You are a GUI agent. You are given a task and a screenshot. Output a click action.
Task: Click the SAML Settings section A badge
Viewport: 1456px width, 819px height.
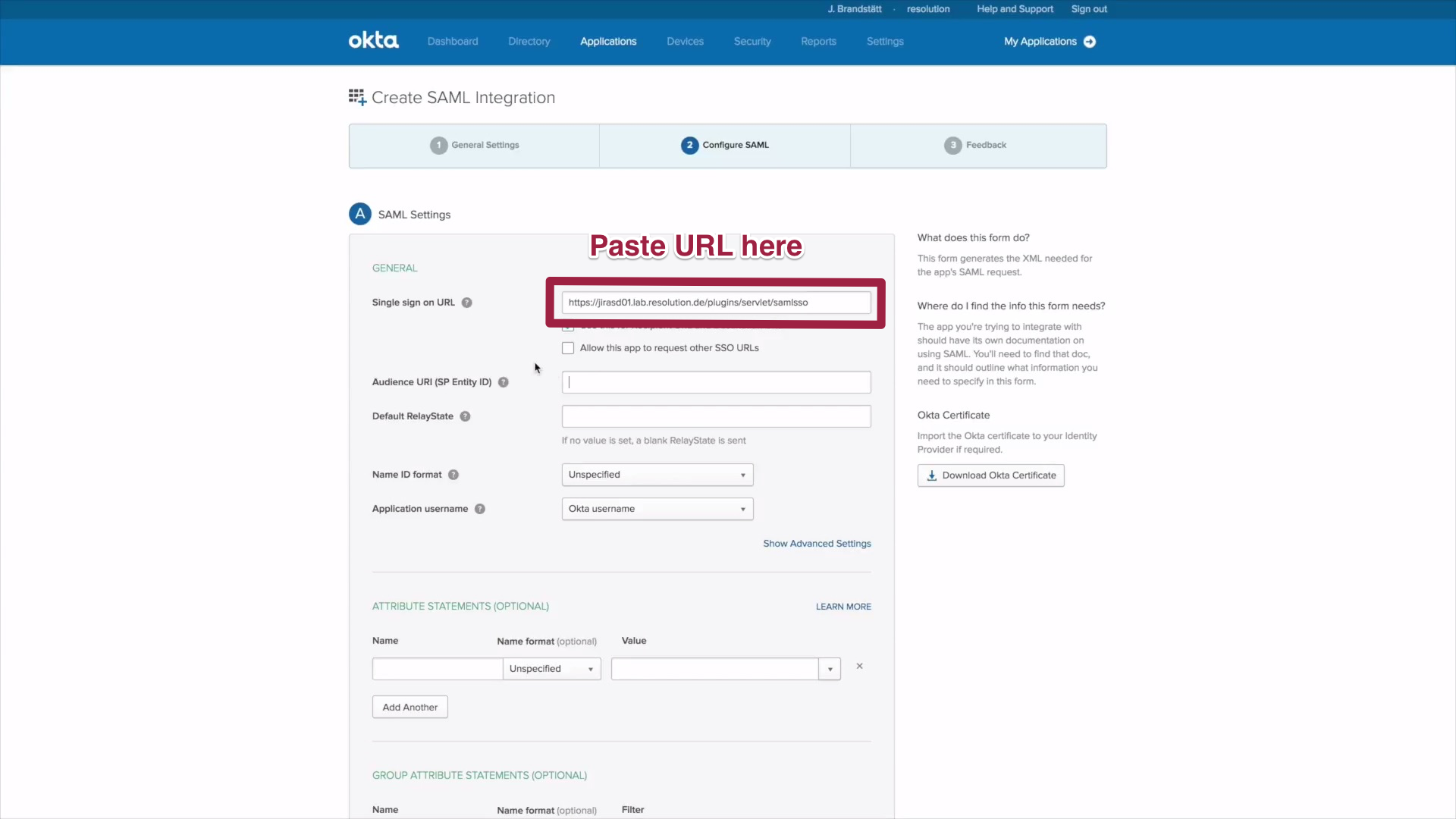point(360,214)
